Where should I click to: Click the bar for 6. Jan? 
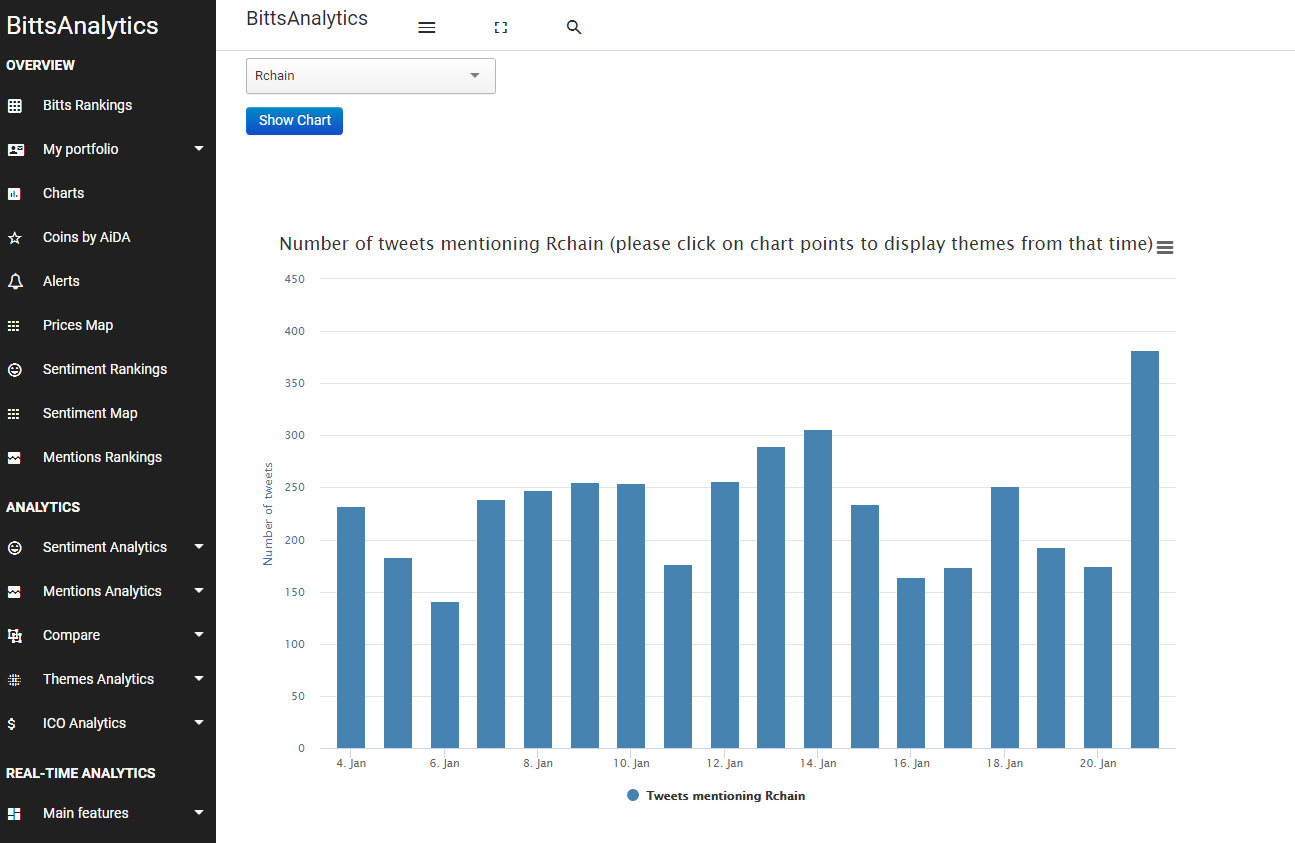click(445, 675)
